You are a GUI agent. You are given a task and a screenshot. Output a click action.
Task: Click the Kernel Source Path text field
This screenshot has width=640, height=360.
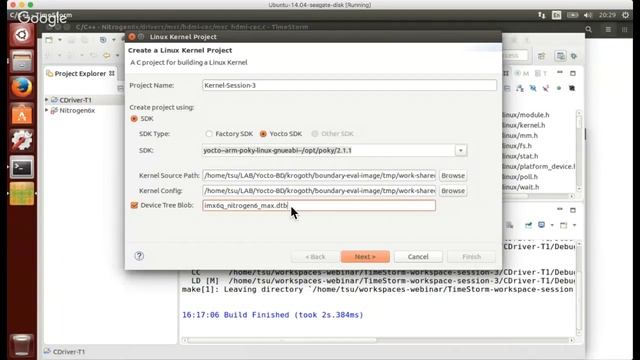pos(319,176)
